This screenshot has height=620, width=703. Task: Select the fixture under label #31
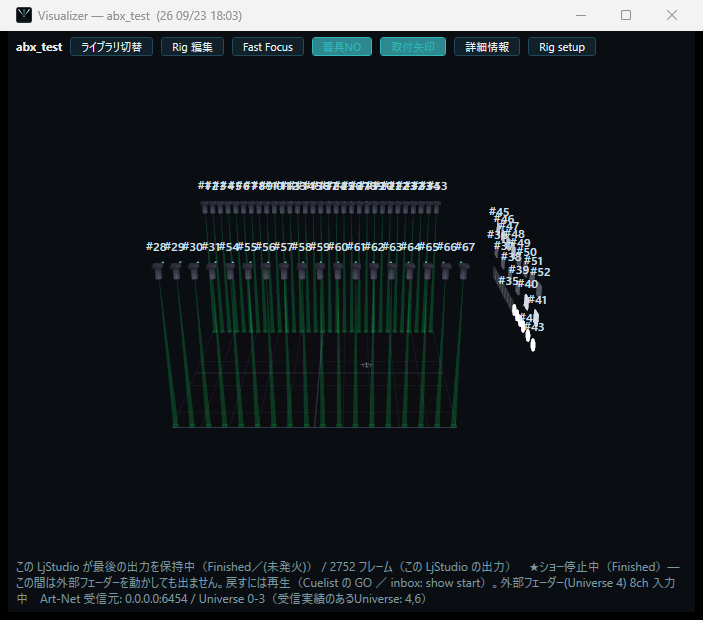[212, 271]
